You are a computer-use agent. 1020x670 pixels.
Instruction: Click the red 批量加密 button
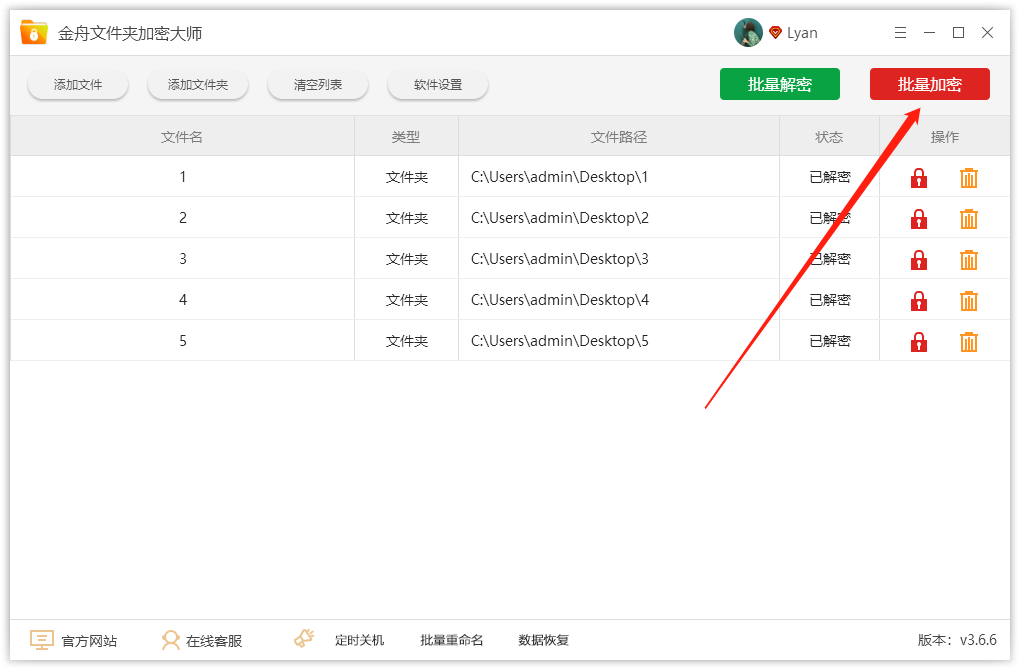pos(930,84)
